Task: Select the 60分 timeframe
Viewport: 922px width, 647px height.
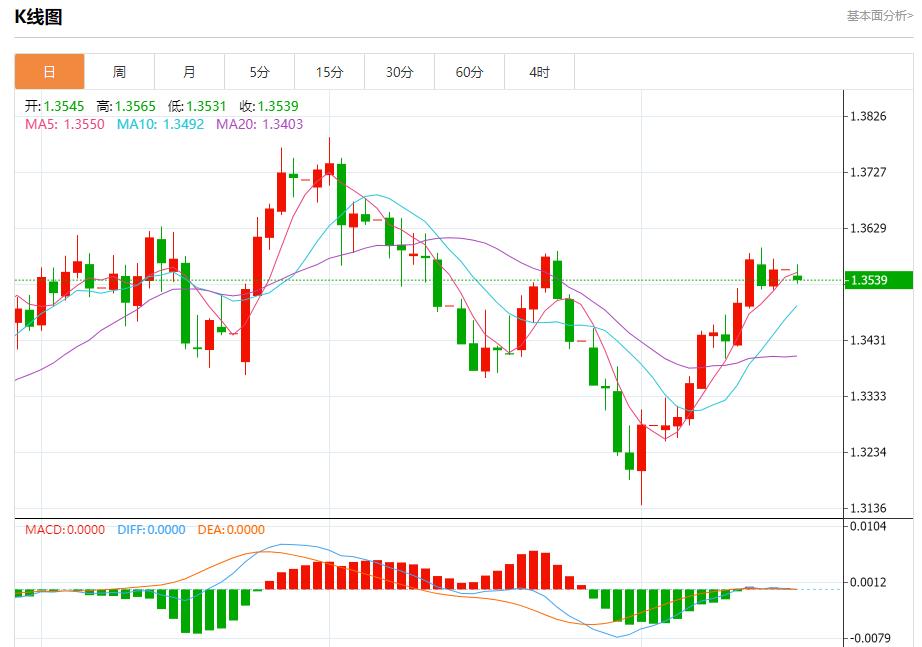Action: click(469, 71)
